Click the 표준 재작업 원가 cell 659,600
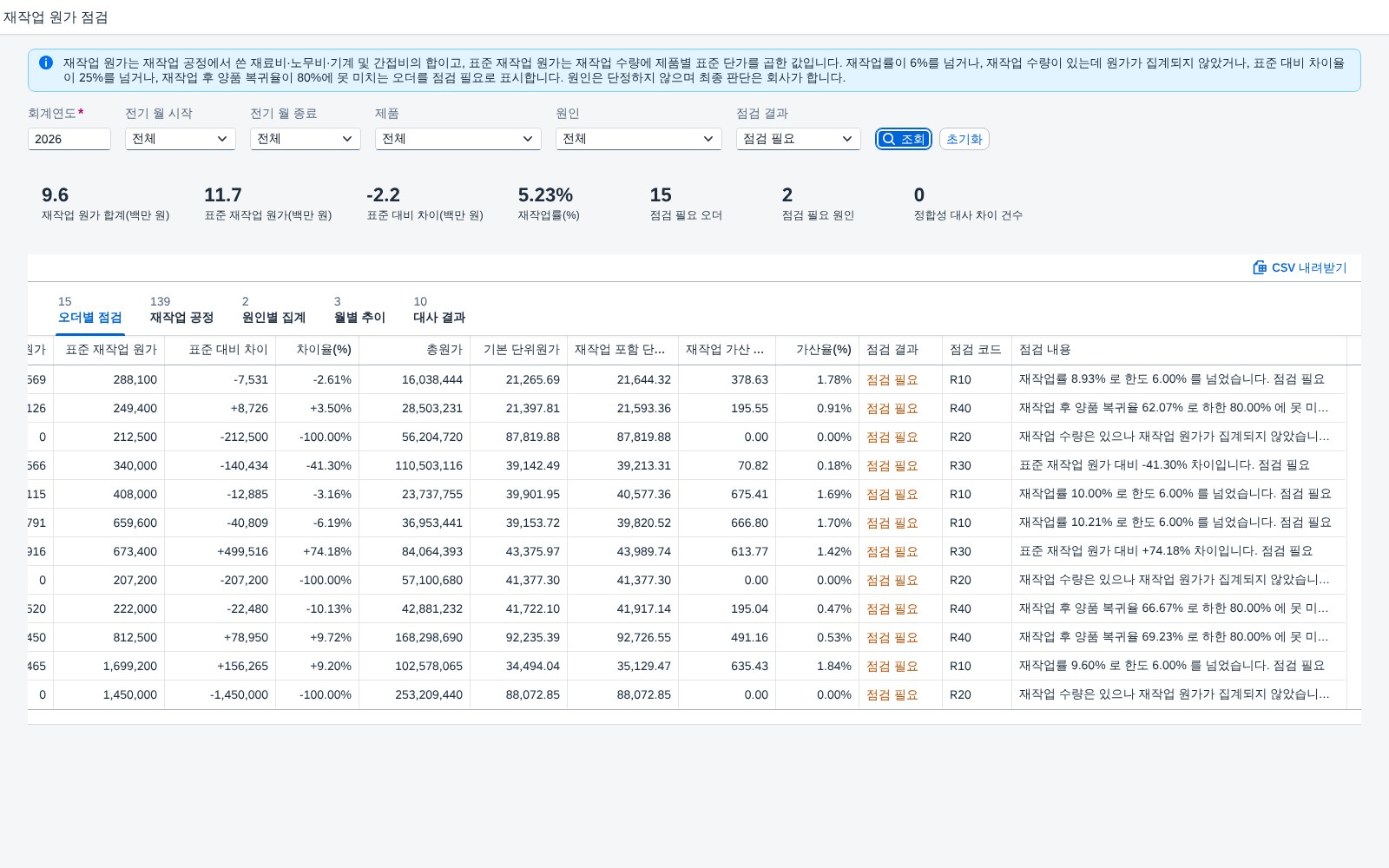Screen dimensions: 1389x868 109,523
